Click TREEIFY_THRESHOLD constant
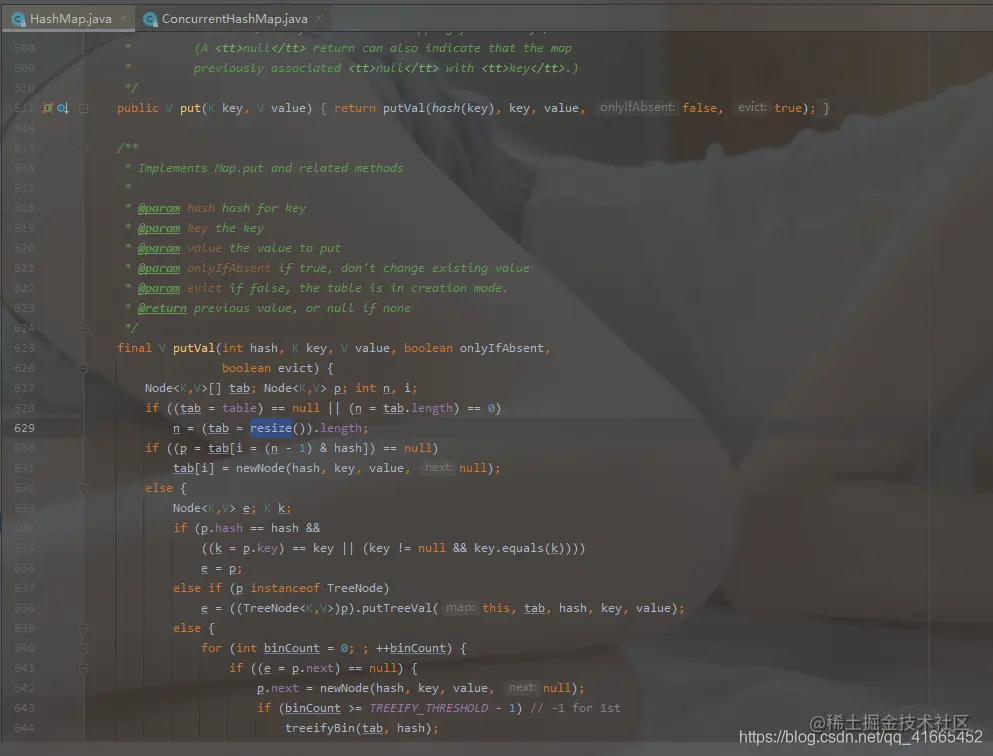Screen dimensions: 993x756 click(429, 708)
